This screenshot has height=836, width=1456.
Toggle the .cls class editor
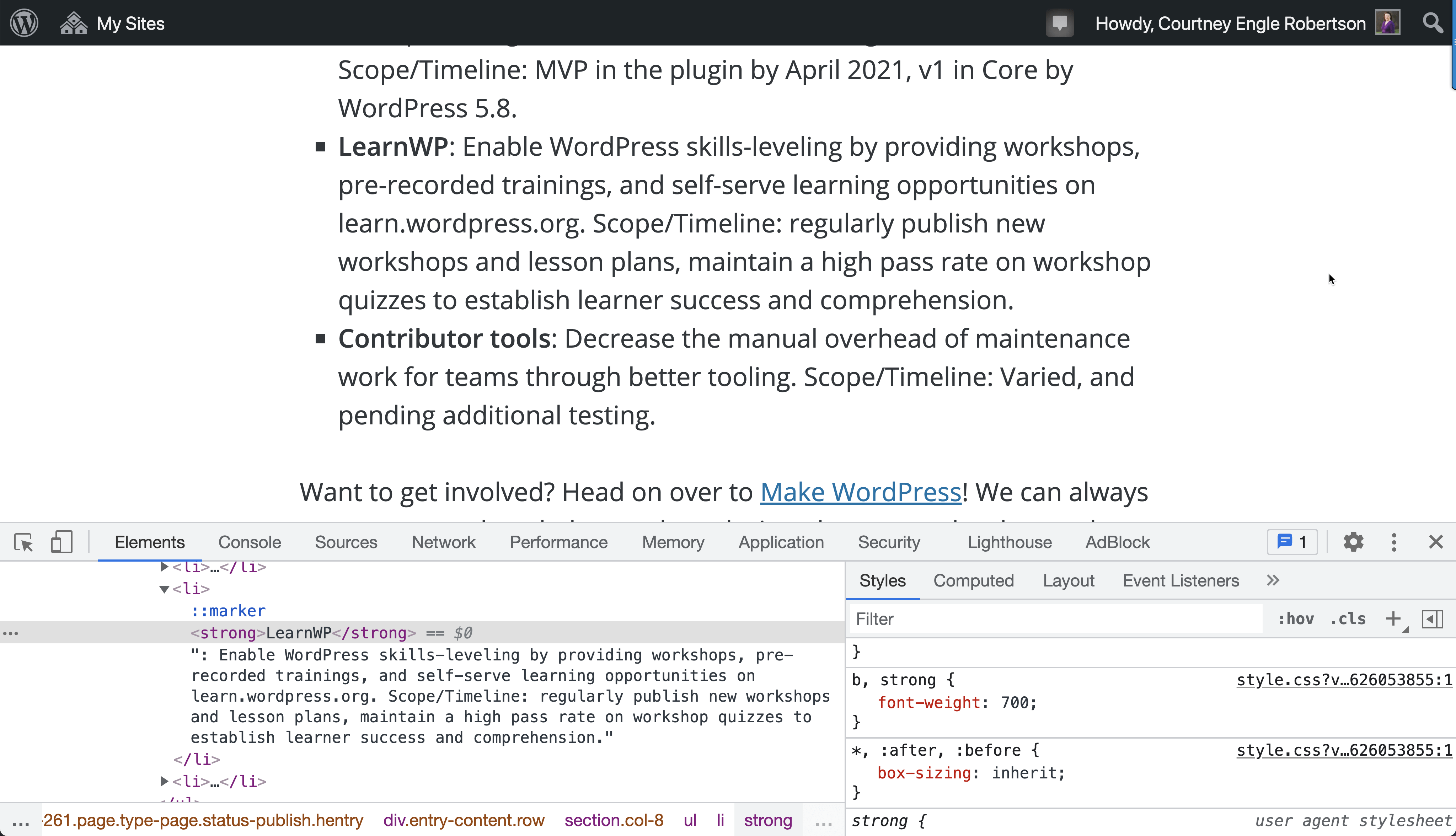(x=1348, y=619)
